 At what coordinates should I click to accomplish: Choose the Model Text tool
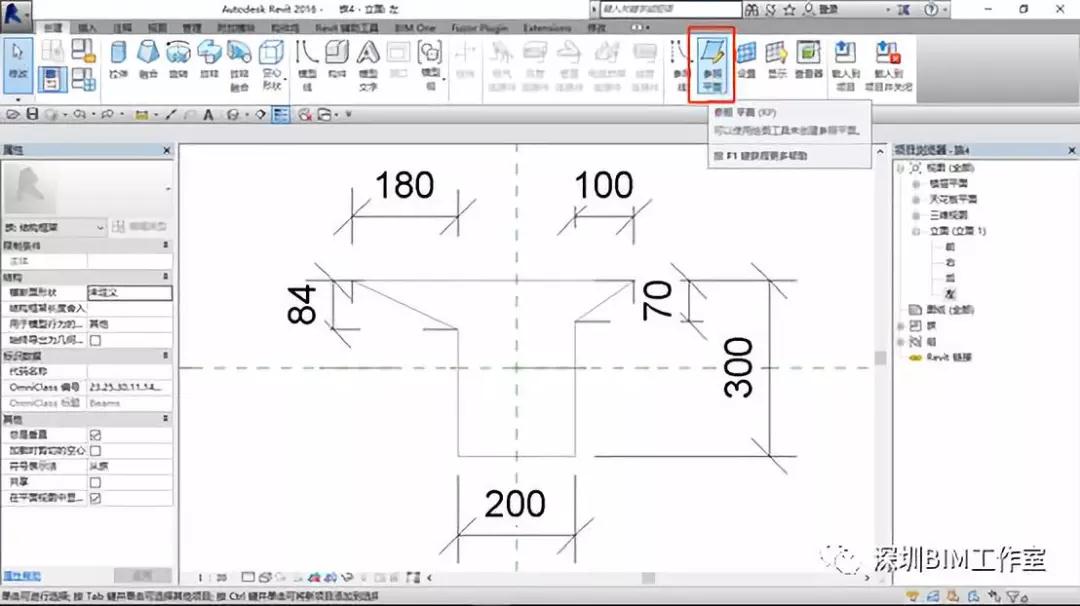tap(368, 66)
